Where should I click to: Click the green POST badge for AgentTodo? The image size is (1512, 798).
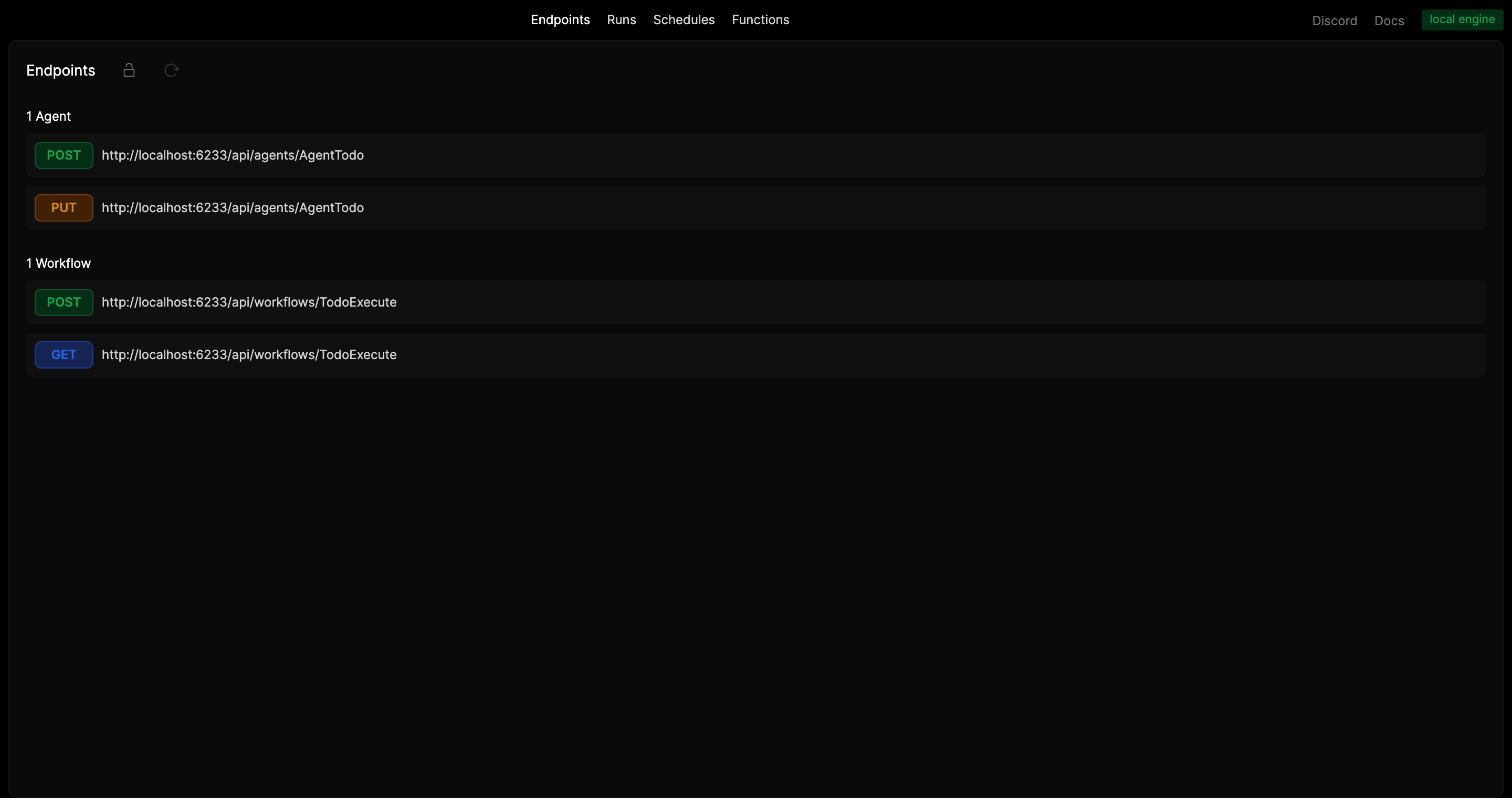(x=64, y=155)
